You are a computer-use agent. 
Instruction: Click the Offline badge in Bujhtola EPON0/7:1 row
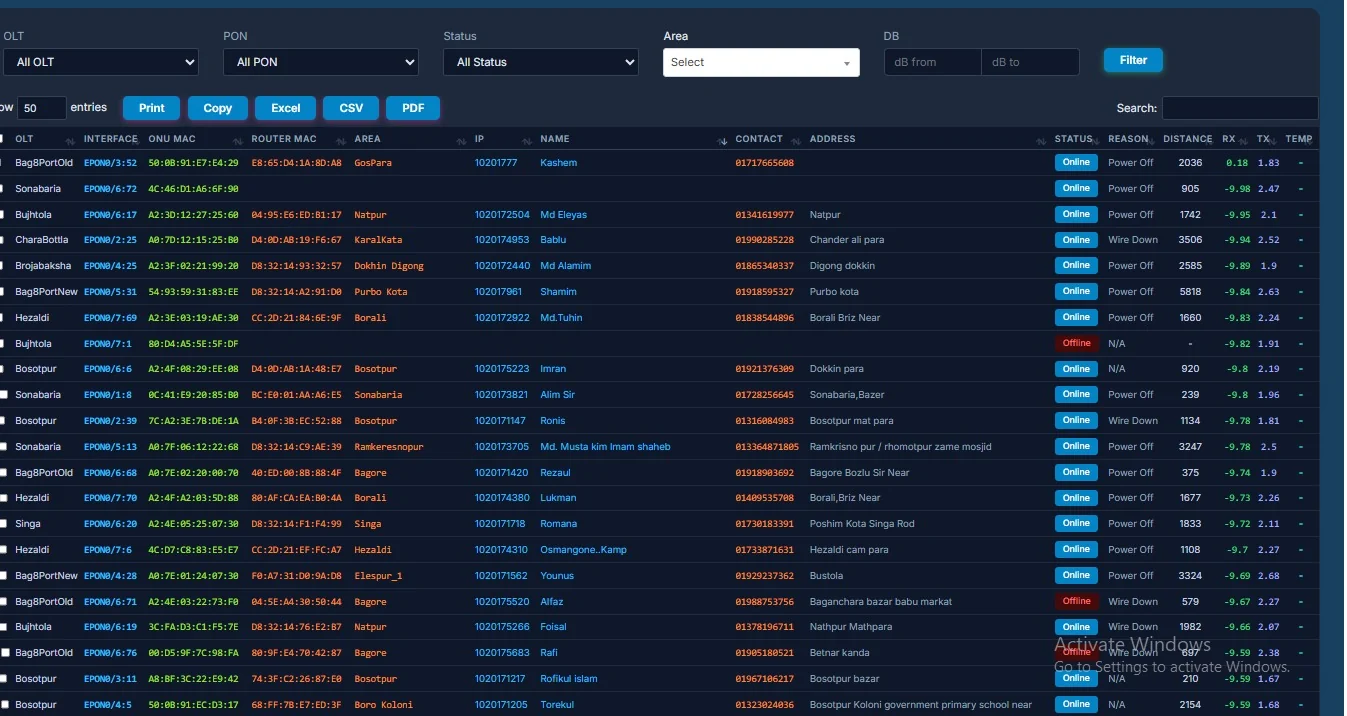click(x=1076, y=343)
